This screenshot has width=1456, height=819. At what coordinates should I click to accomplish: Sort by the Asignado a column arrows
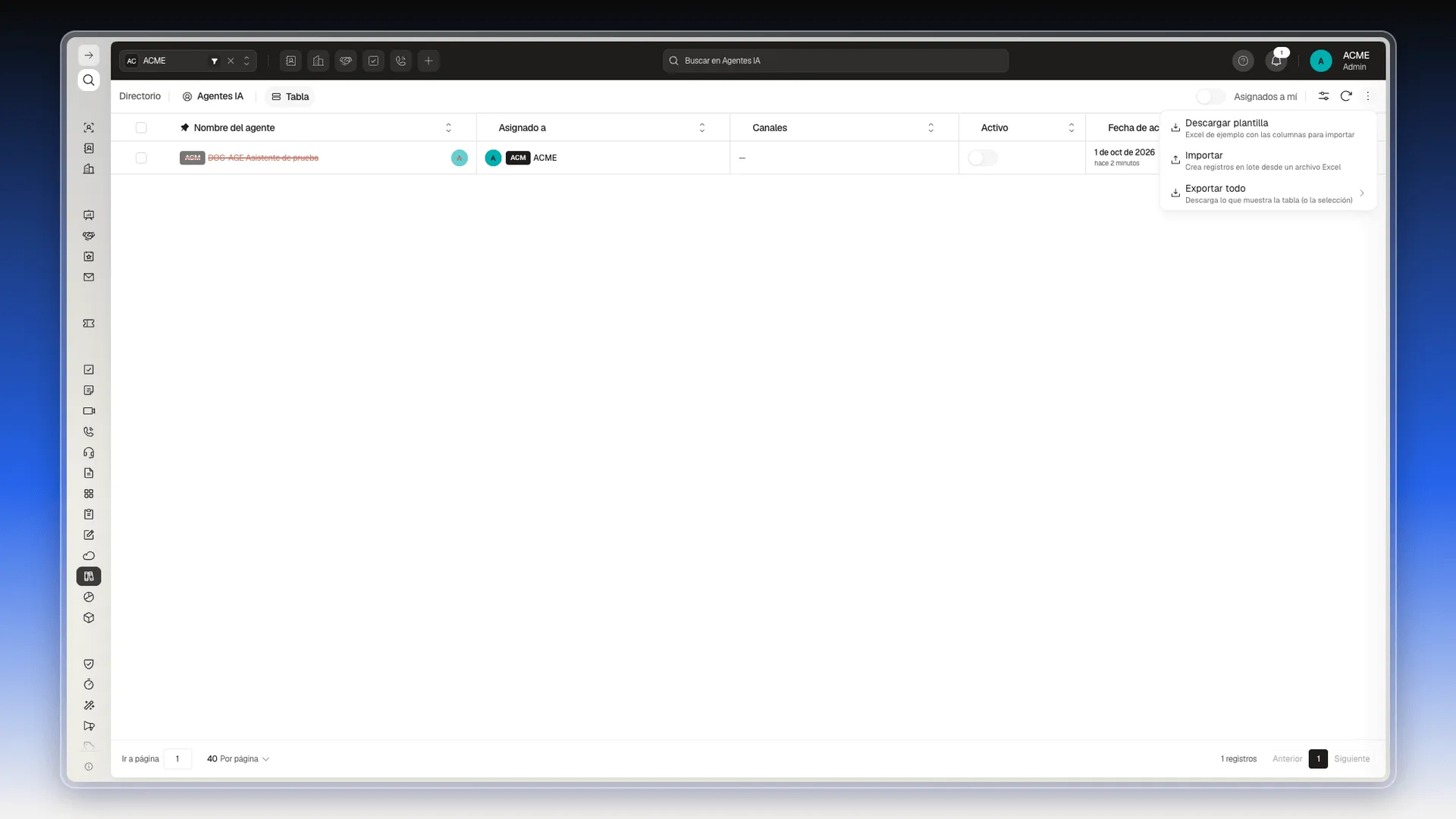702,127
